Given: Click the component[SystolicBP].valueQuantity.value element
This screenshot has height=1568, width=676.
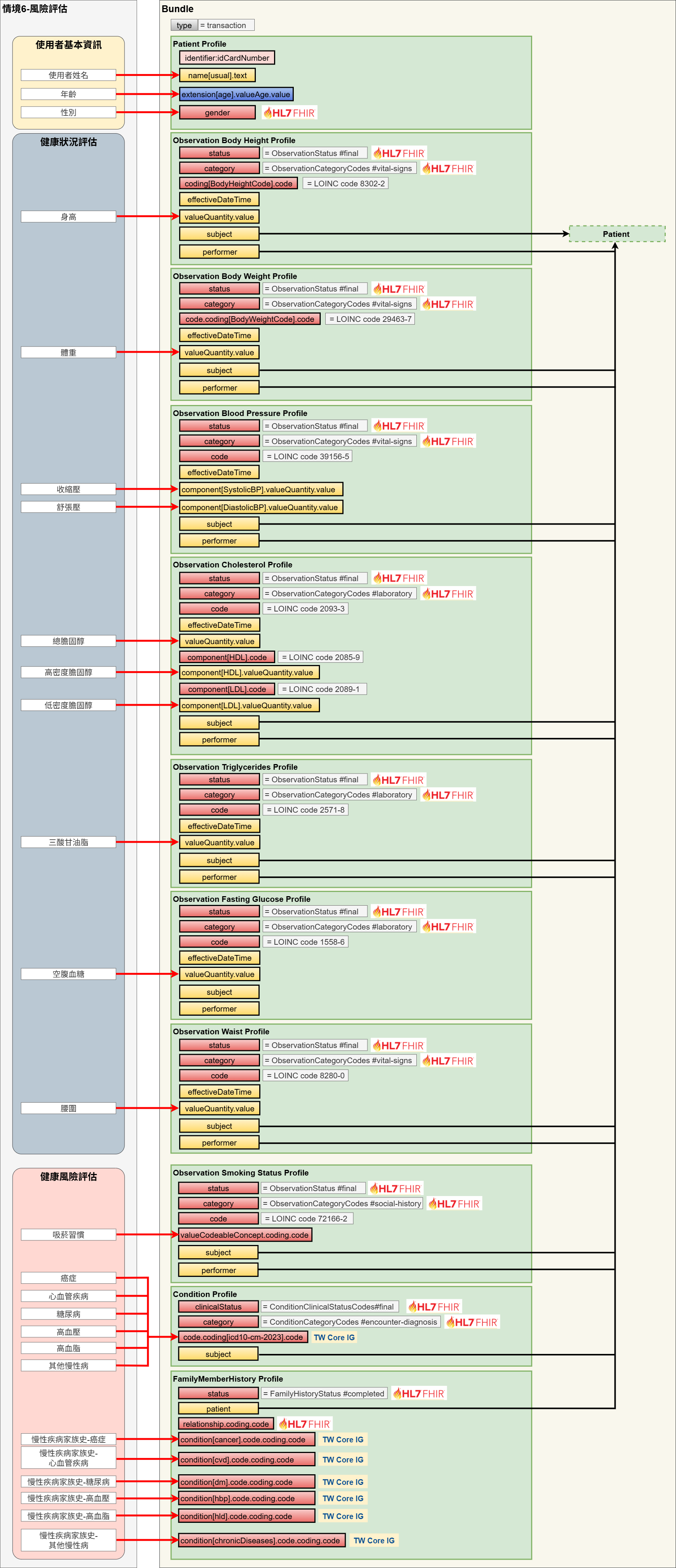Looking at the screenshot, I should pos(260,489).
